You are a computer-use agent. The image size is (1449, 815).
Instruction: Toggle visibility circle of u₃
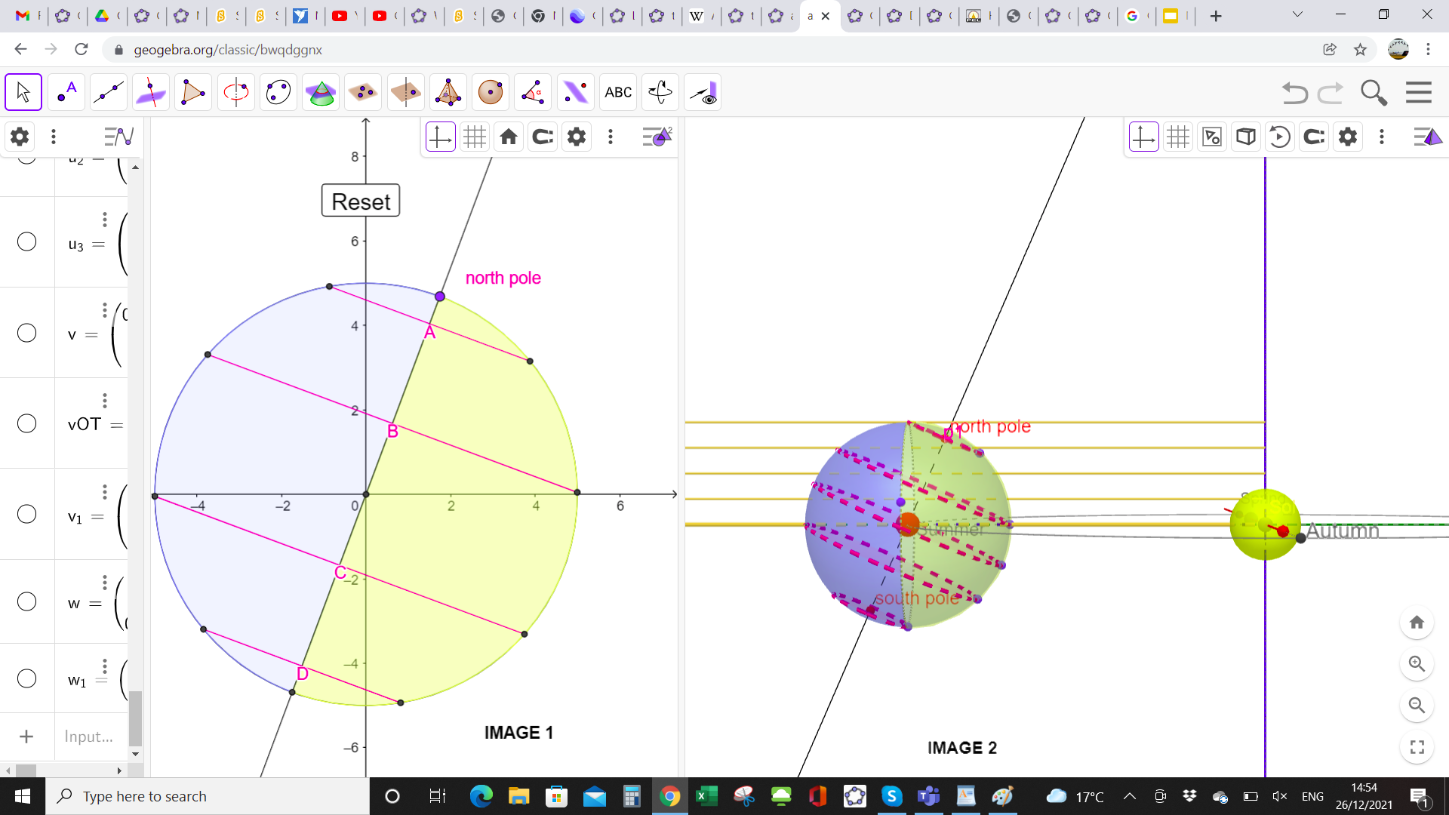coord(27,242)
